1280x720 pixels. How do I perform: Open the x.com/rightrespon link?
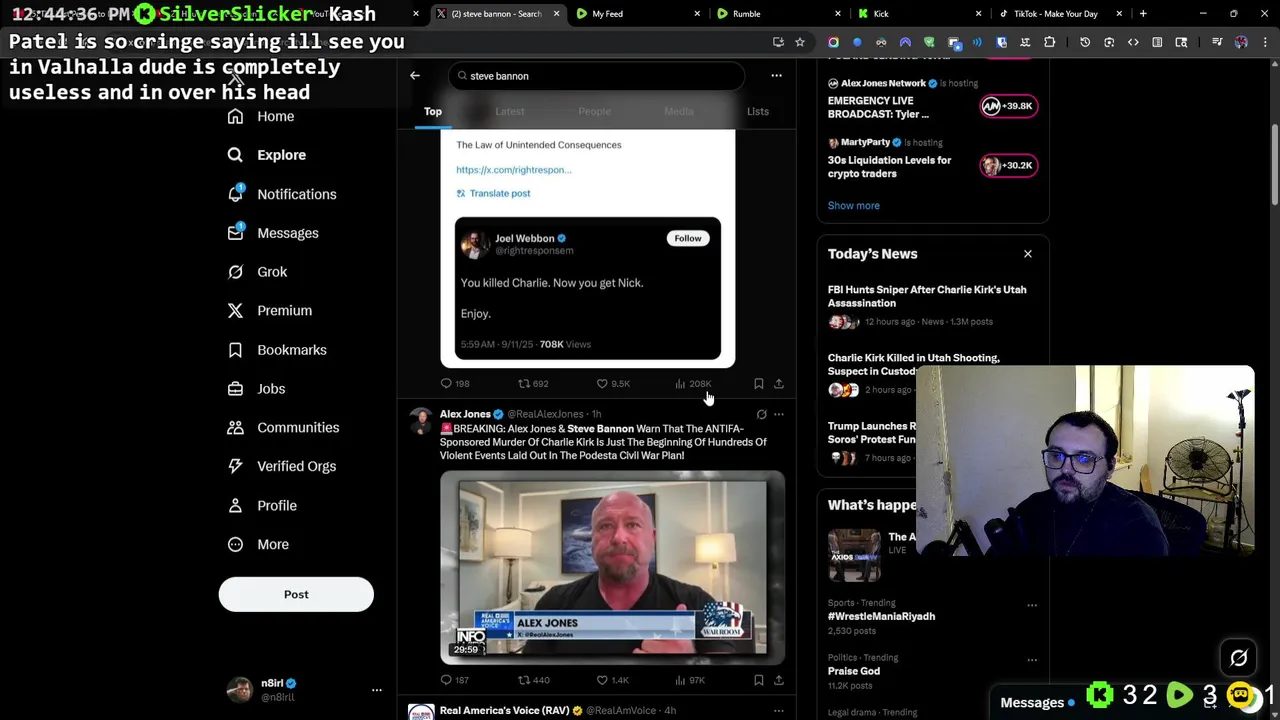[x=514, y=170]
